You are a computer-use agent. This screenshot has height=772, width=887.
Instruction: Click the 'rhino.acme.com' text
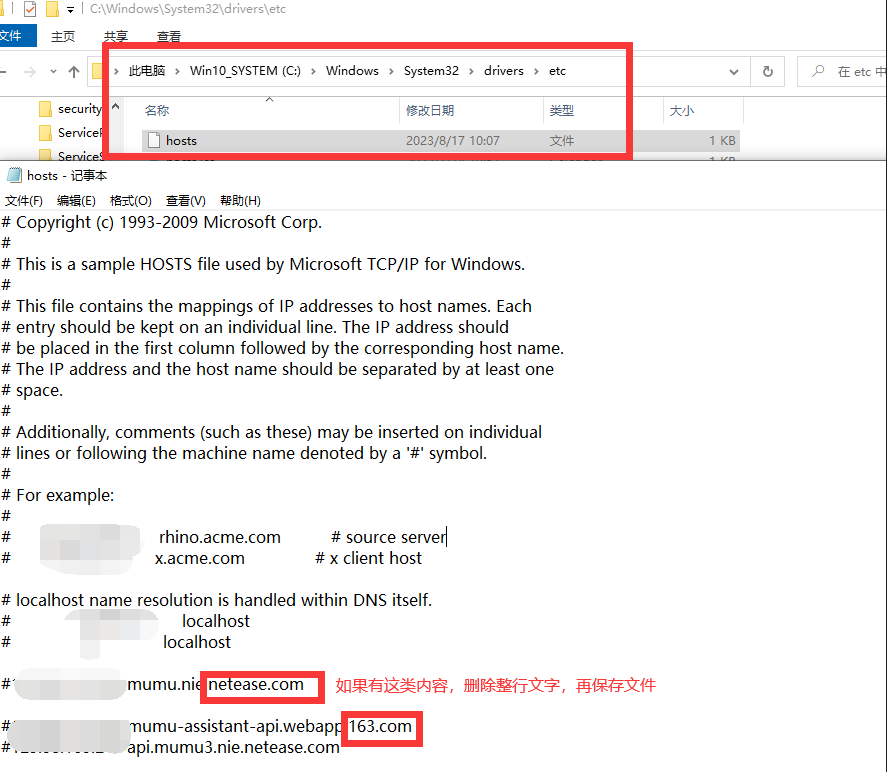click(219, 537)
